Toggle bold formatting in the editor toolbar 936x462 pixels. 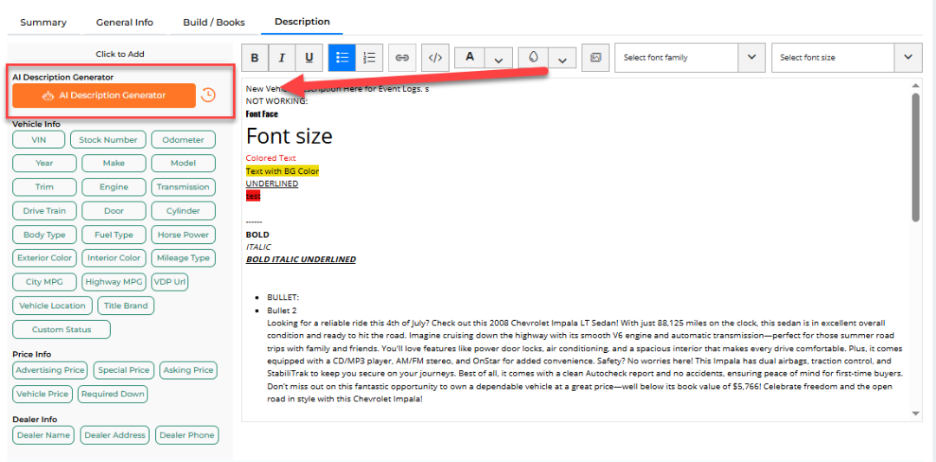tap(255, 58)
